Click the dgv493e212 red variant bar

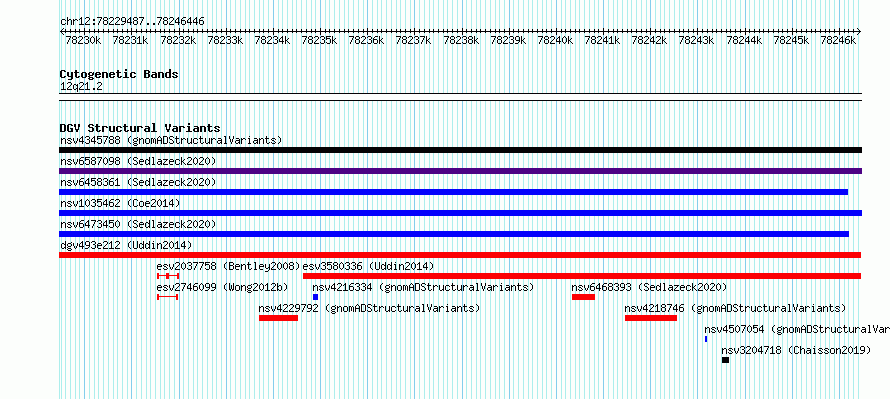(x=460, y=255)
